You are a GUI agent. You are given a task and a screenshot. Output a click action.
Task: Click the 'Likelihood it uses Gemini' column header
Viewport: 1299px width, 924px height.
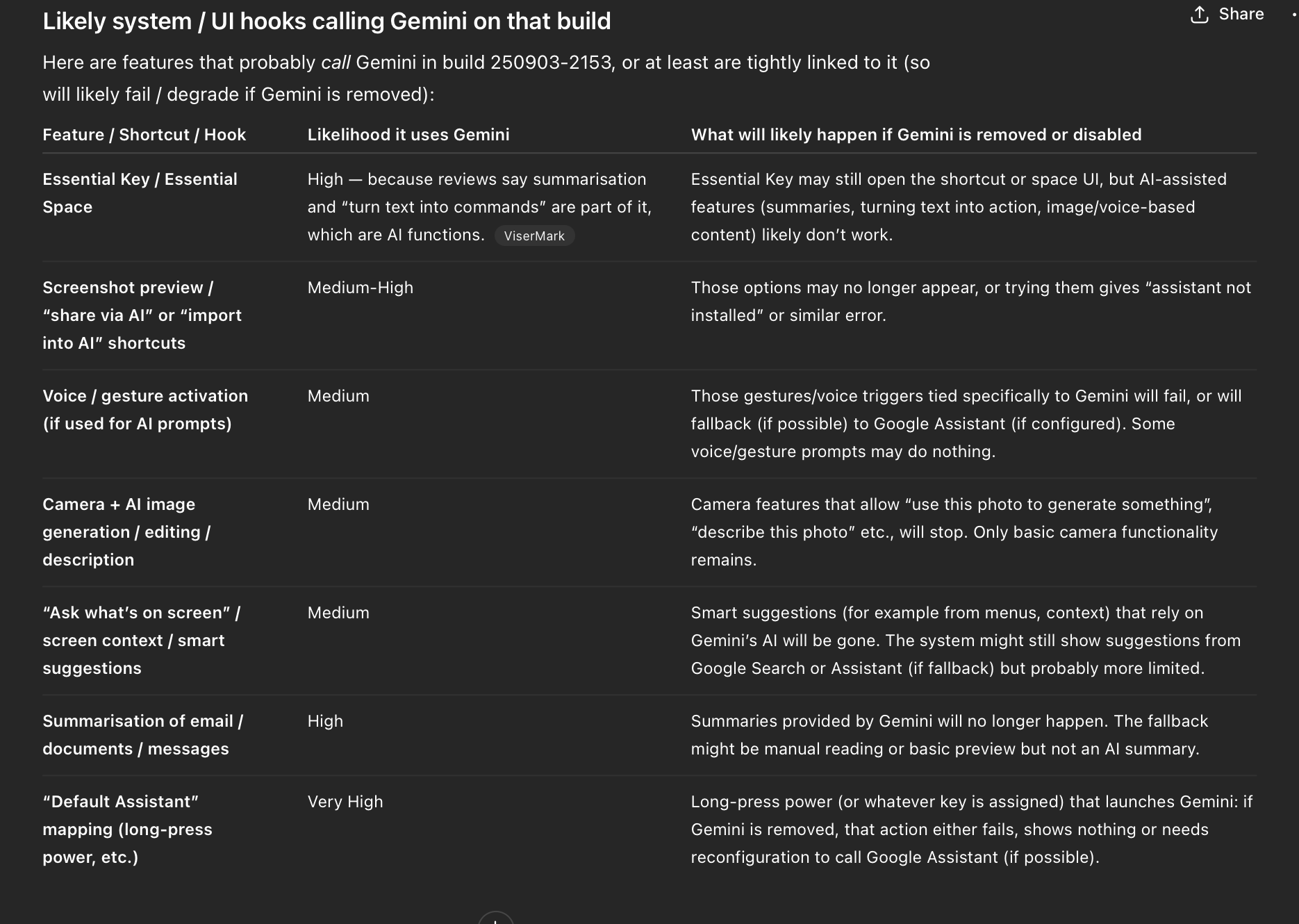click(x=408, y=135)
